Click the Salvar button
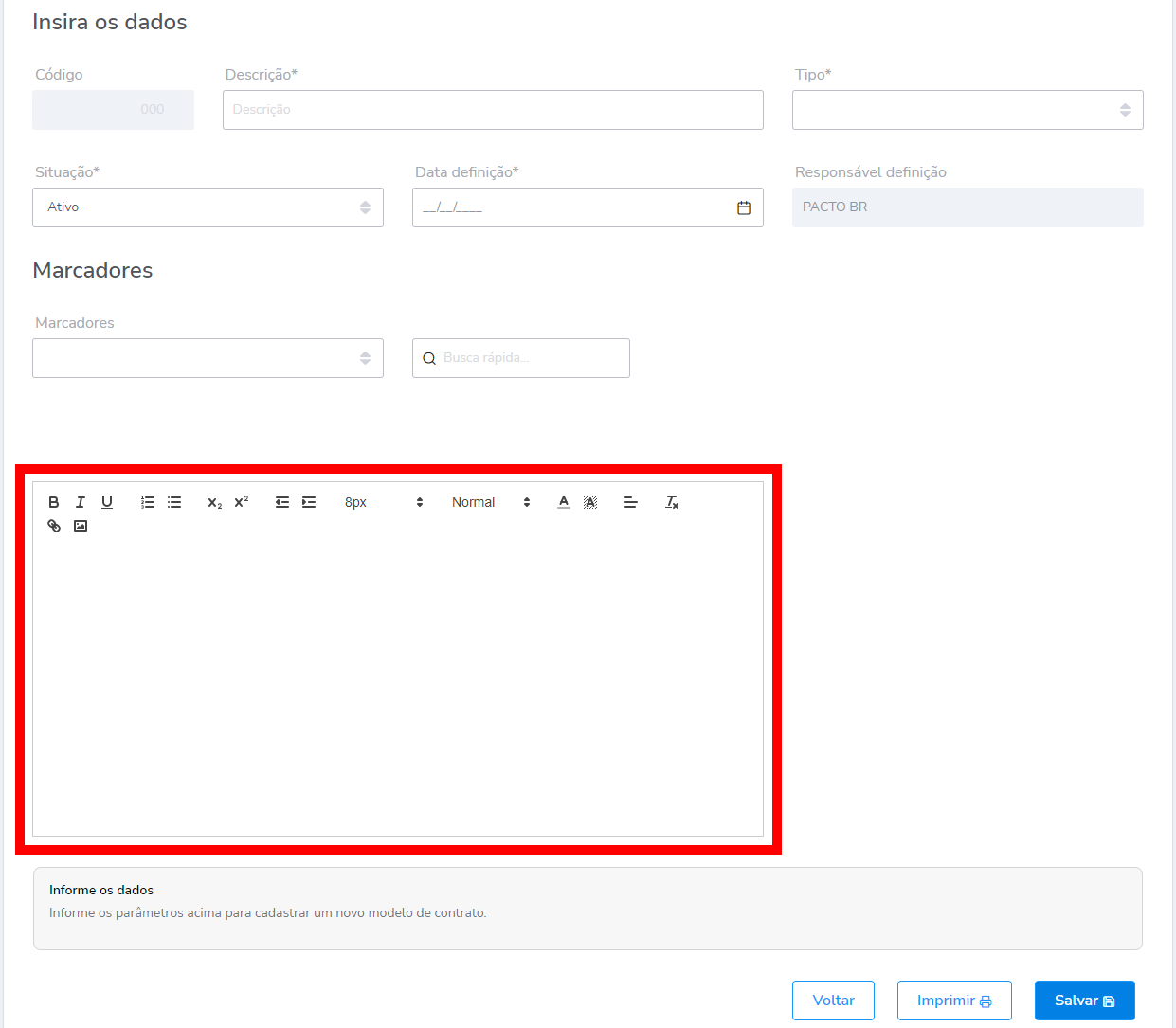This screenshot has width=1176, height=1028. (x=1084, y=1001)
